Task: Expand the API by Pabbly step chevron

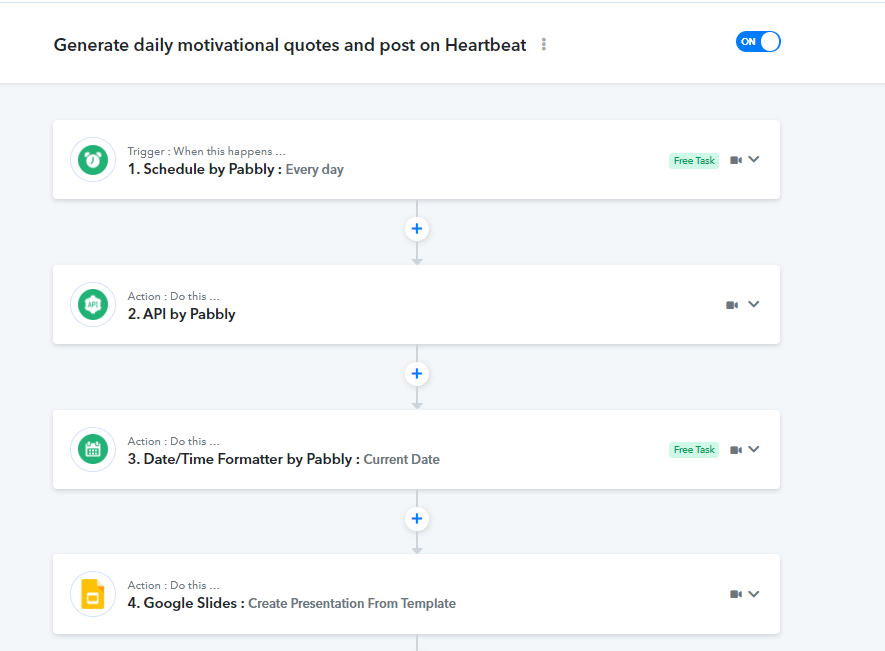Action: (753, 304)
